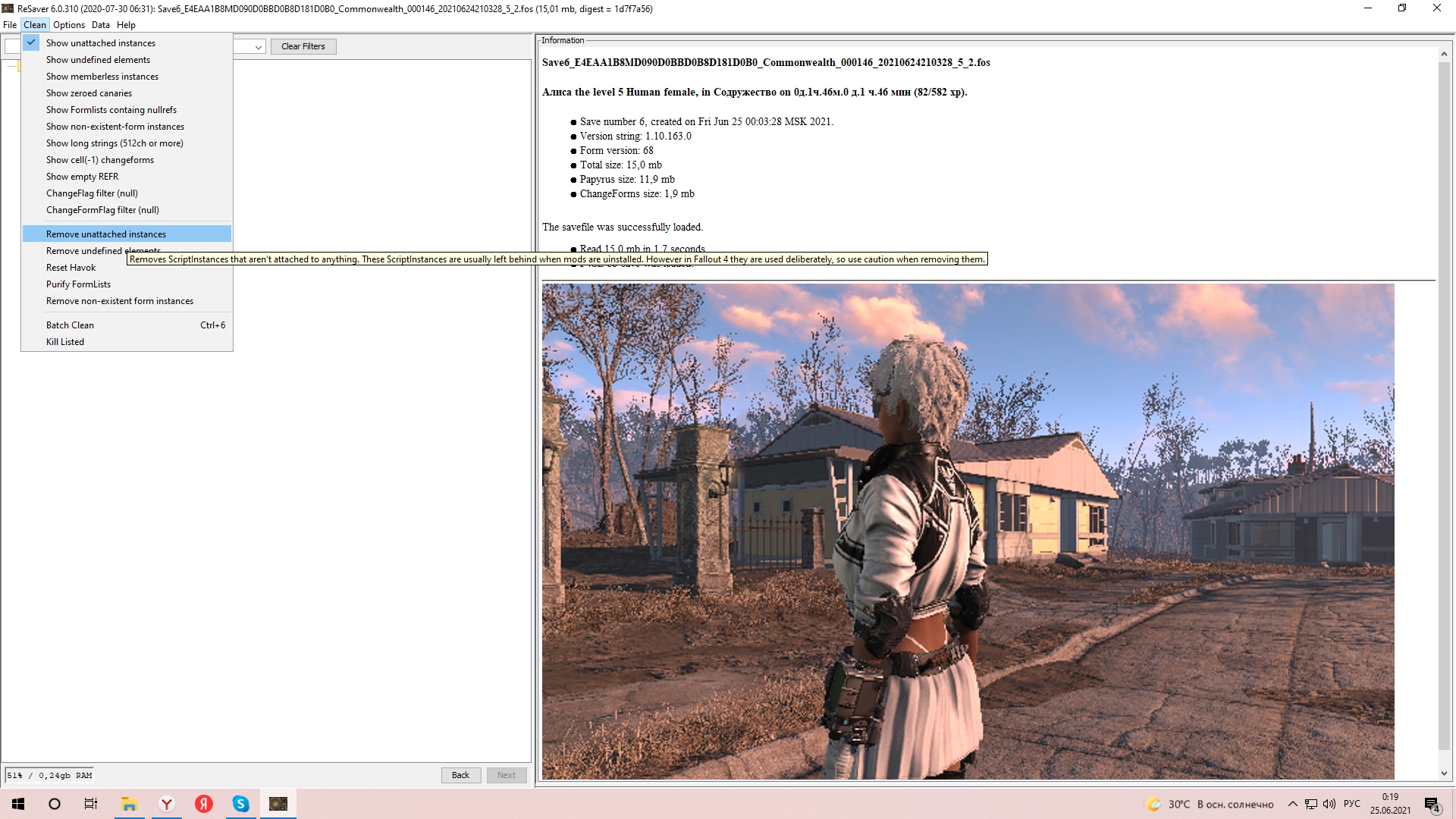Choose Batch Clean menu entry
1456x819 pixels.
(x=70, y=325)
